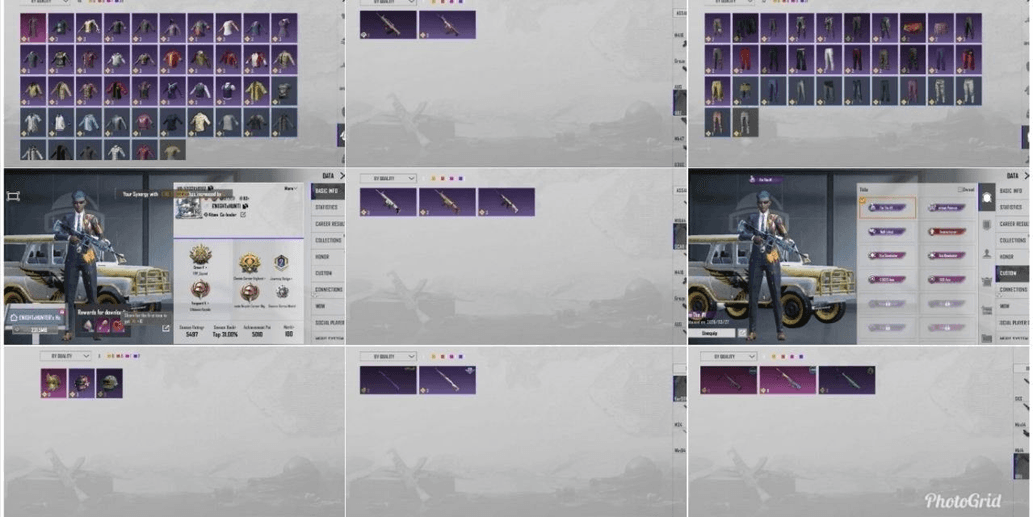Open the By Quality dropdown in the bottom-right weapon panel

(728, 356)
